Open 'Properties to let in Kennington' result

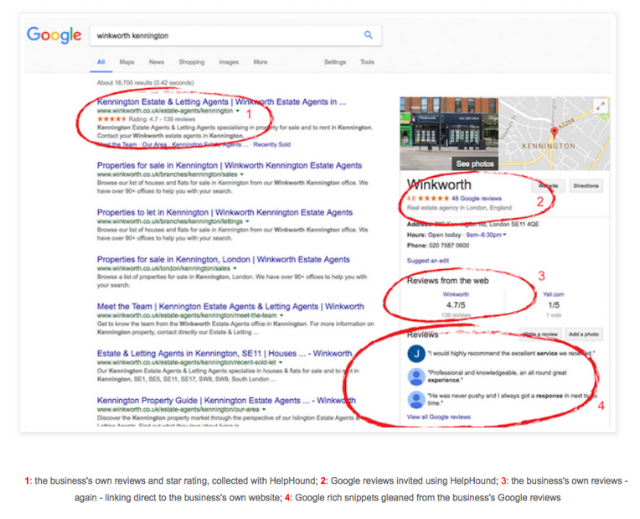tap(225, 212)
